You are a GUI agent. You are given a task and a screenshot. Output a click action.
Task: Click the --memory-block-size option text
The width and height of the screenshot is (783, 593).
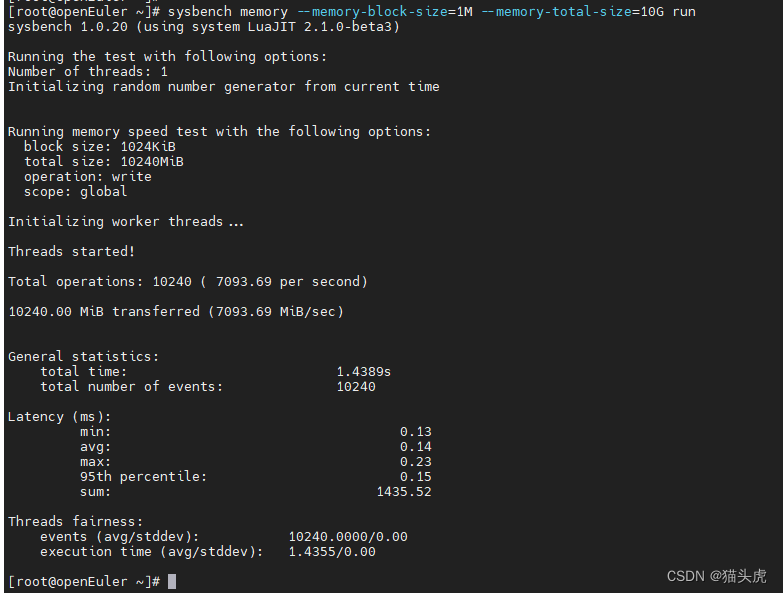377,11
